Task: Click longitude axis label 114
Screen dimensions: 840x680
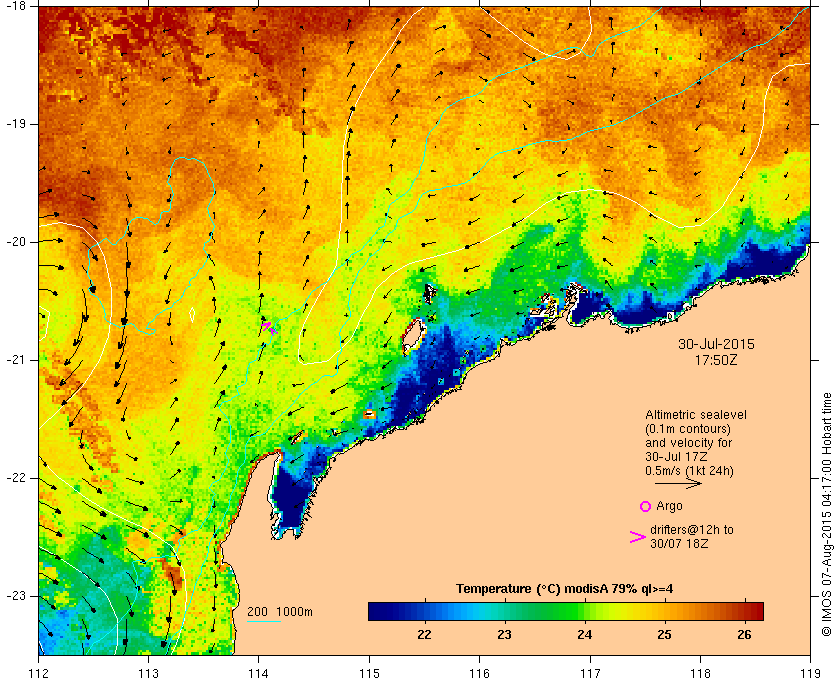Action: click(259, 673)
